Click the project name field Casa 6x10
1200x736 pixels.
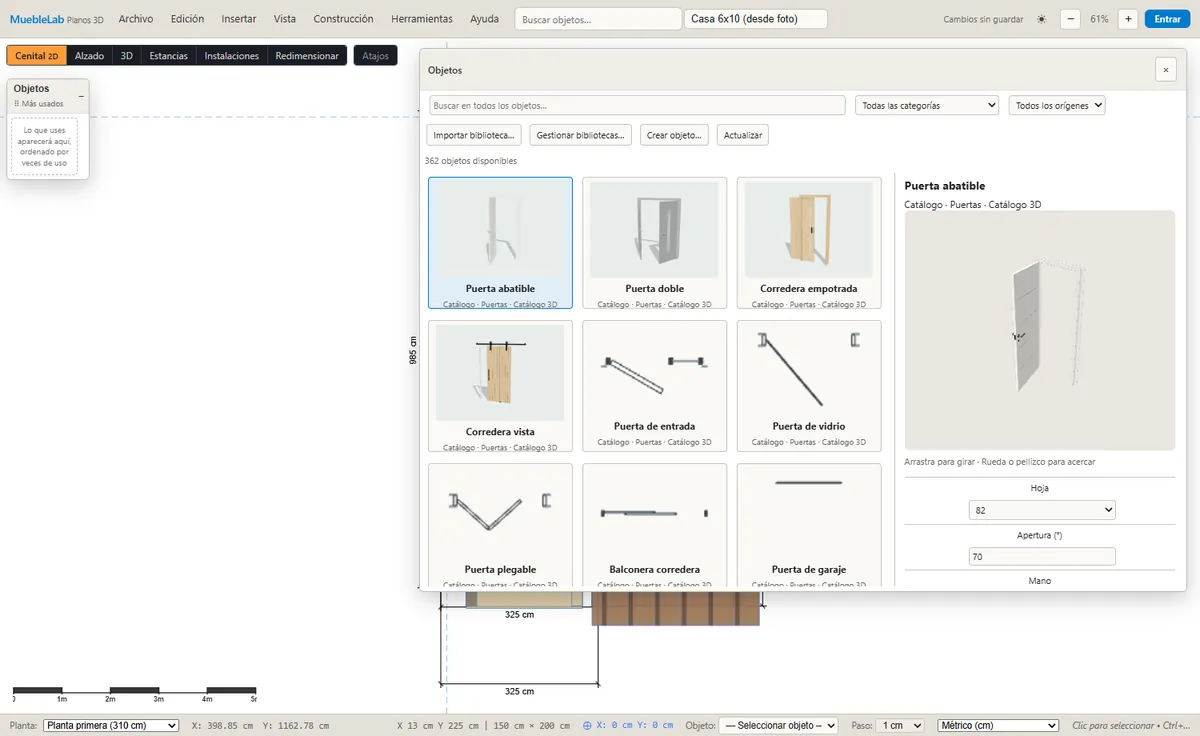click(x=756, y=19)
